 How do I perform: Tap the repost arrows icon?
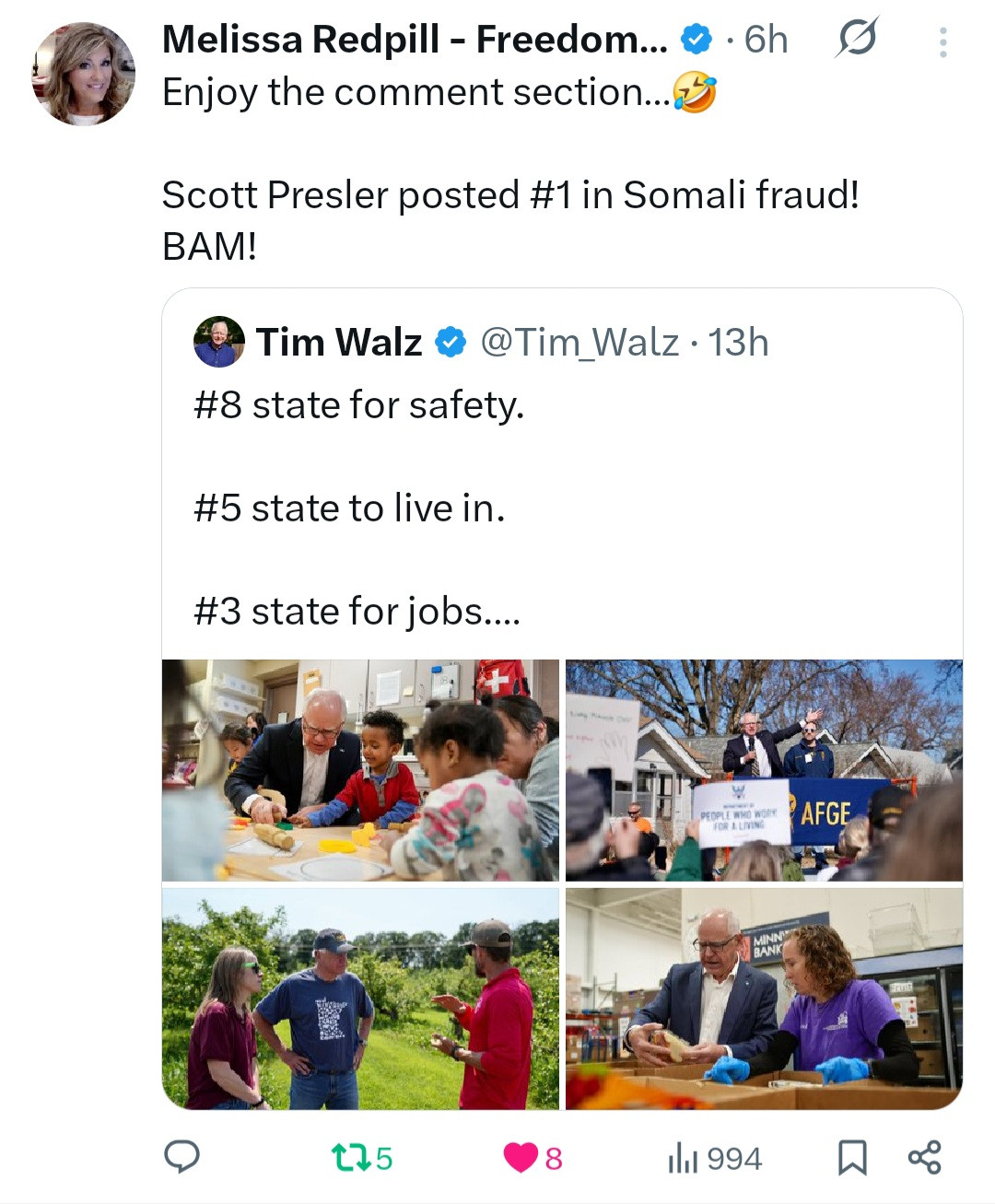pos(349,1157)
